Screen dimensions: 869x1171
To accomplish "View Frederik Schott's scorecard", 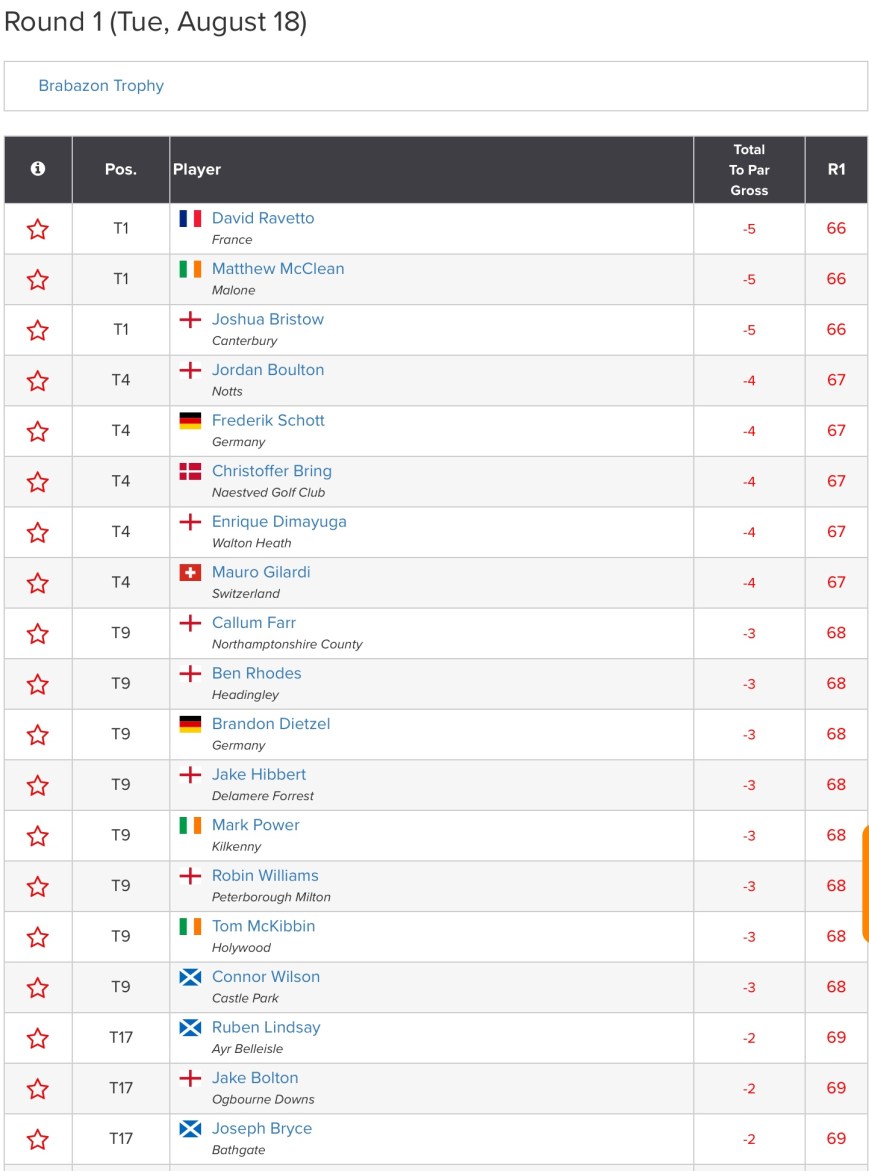I will [268, 420].
